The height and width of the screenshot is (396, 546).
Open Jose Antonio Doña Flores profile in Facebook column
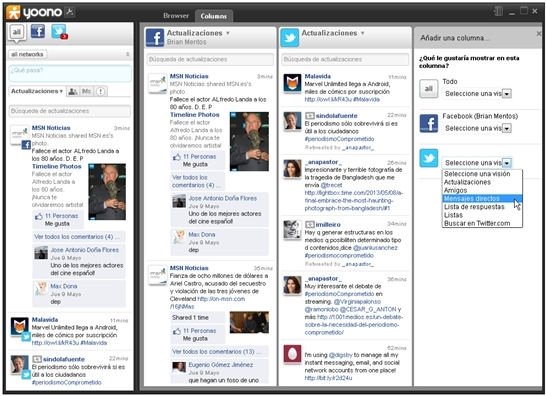tap(223, 198)
